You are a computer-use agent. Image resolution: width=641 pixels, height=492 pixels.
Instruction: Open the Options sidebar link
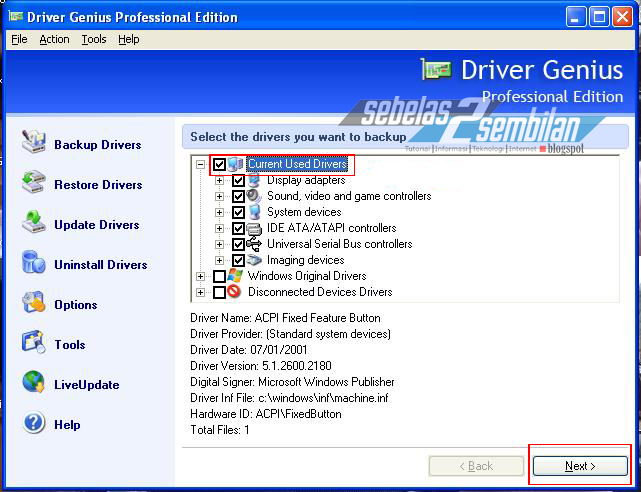(x=76, y=305)
